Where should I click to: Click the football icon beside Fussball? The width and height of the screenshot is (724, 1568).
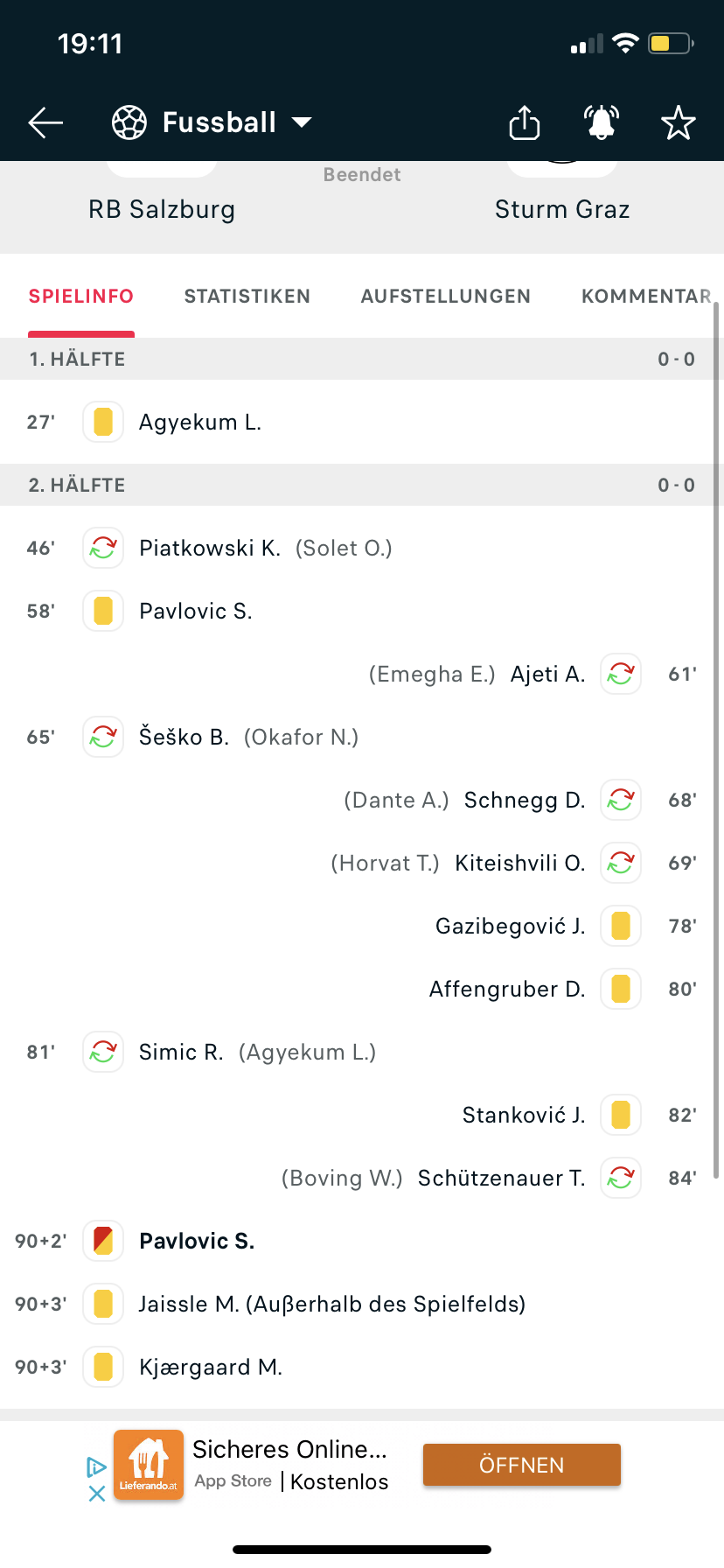(129, 122)
